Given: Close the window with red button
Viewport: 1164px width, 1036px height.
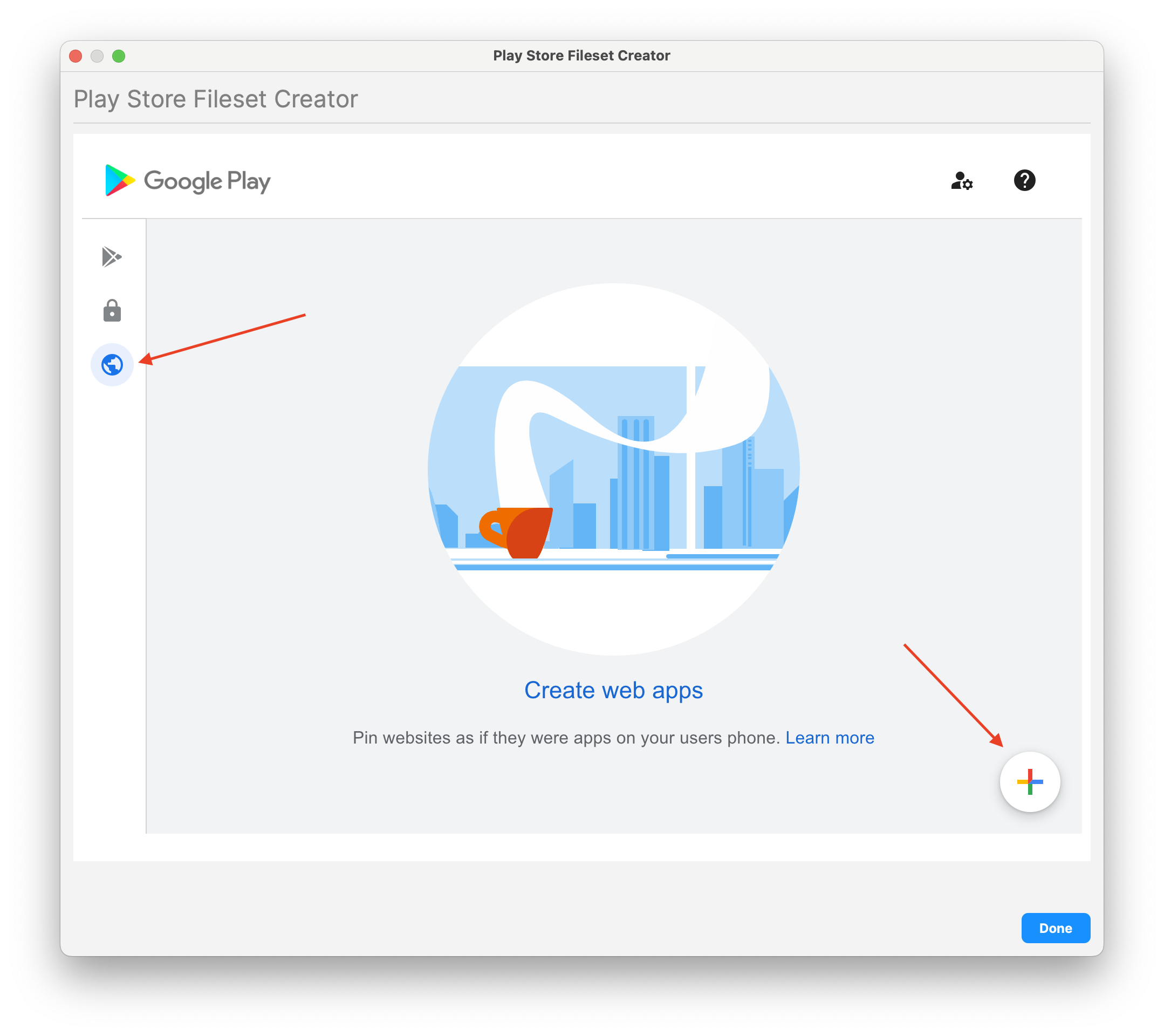Looking at the screenshot, I should pos(76,56).
